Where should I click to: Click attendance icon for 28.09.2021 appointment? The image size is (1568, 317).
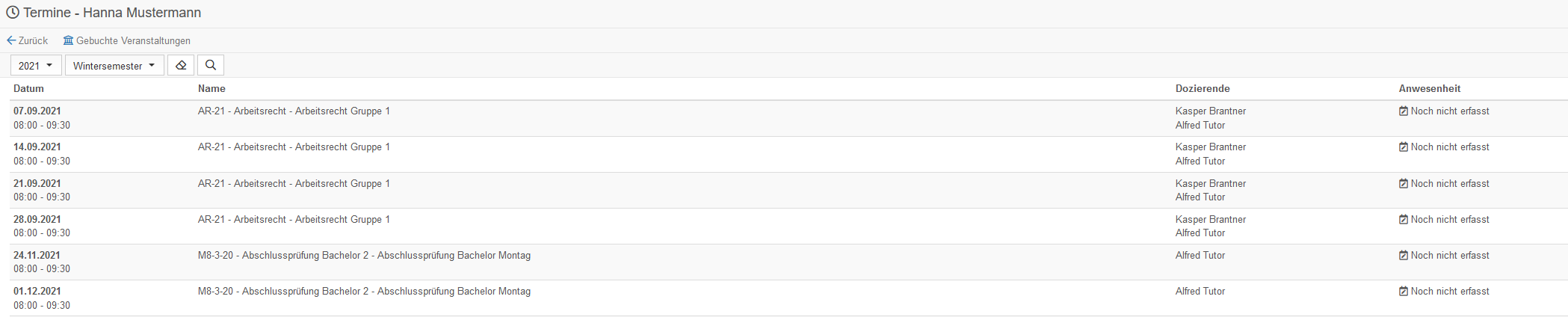click(1404, 220)
